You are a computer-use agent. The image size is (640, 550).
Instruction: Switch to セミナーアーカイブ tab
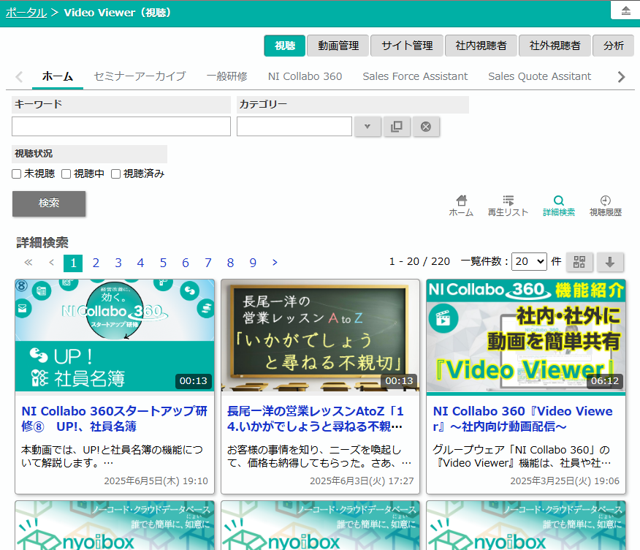coord(140,76)
